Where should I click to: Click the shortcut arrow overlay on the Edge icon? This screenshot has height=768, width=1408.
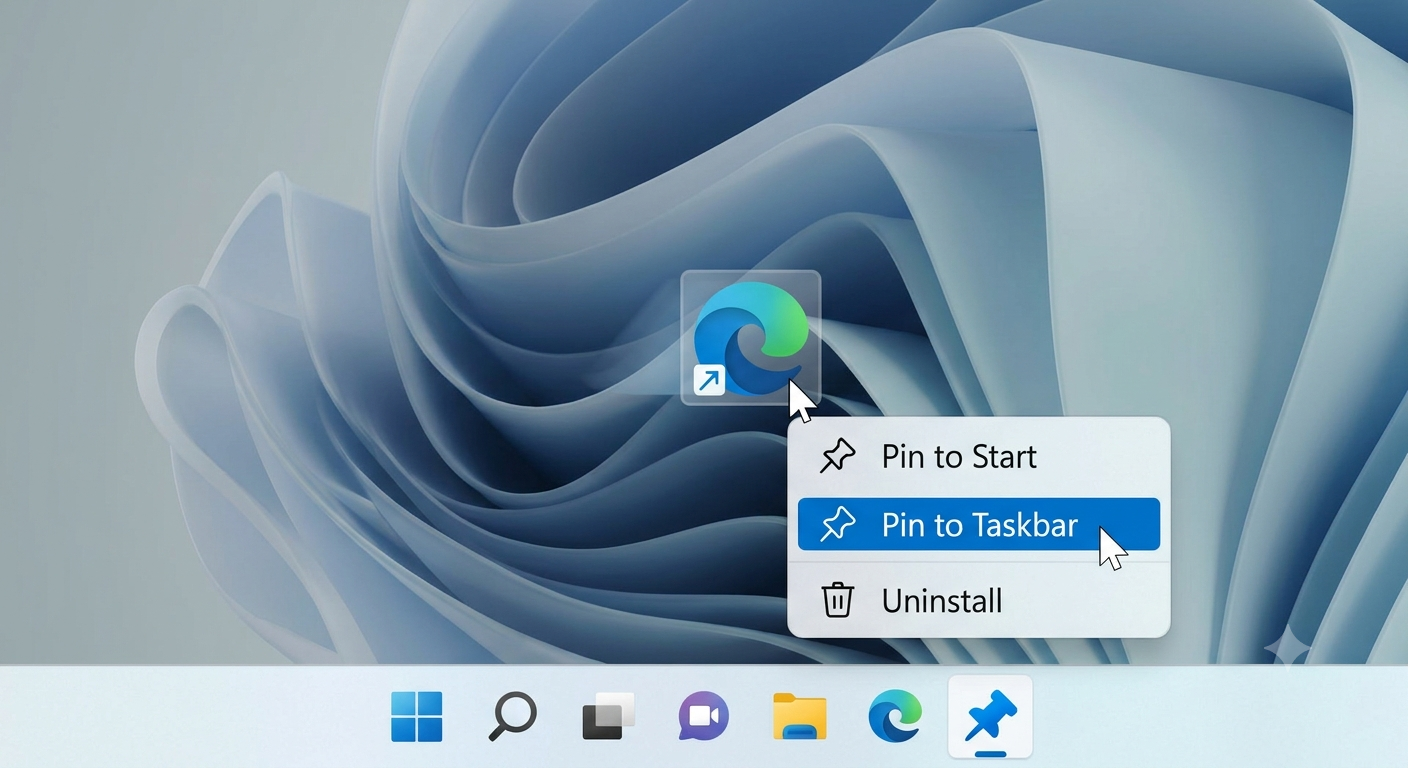tap(710, 380)
